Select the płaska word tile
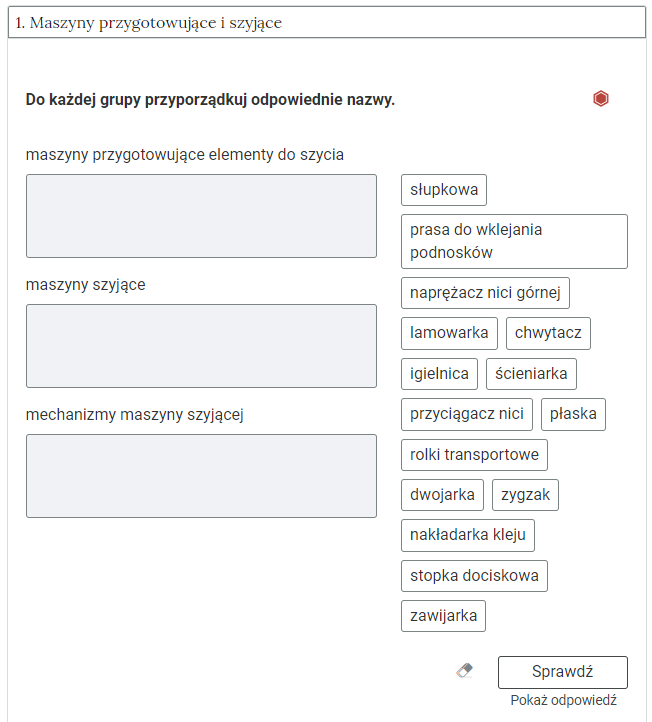The height and width of the screenshot is (722, 652). coord(573,414)
